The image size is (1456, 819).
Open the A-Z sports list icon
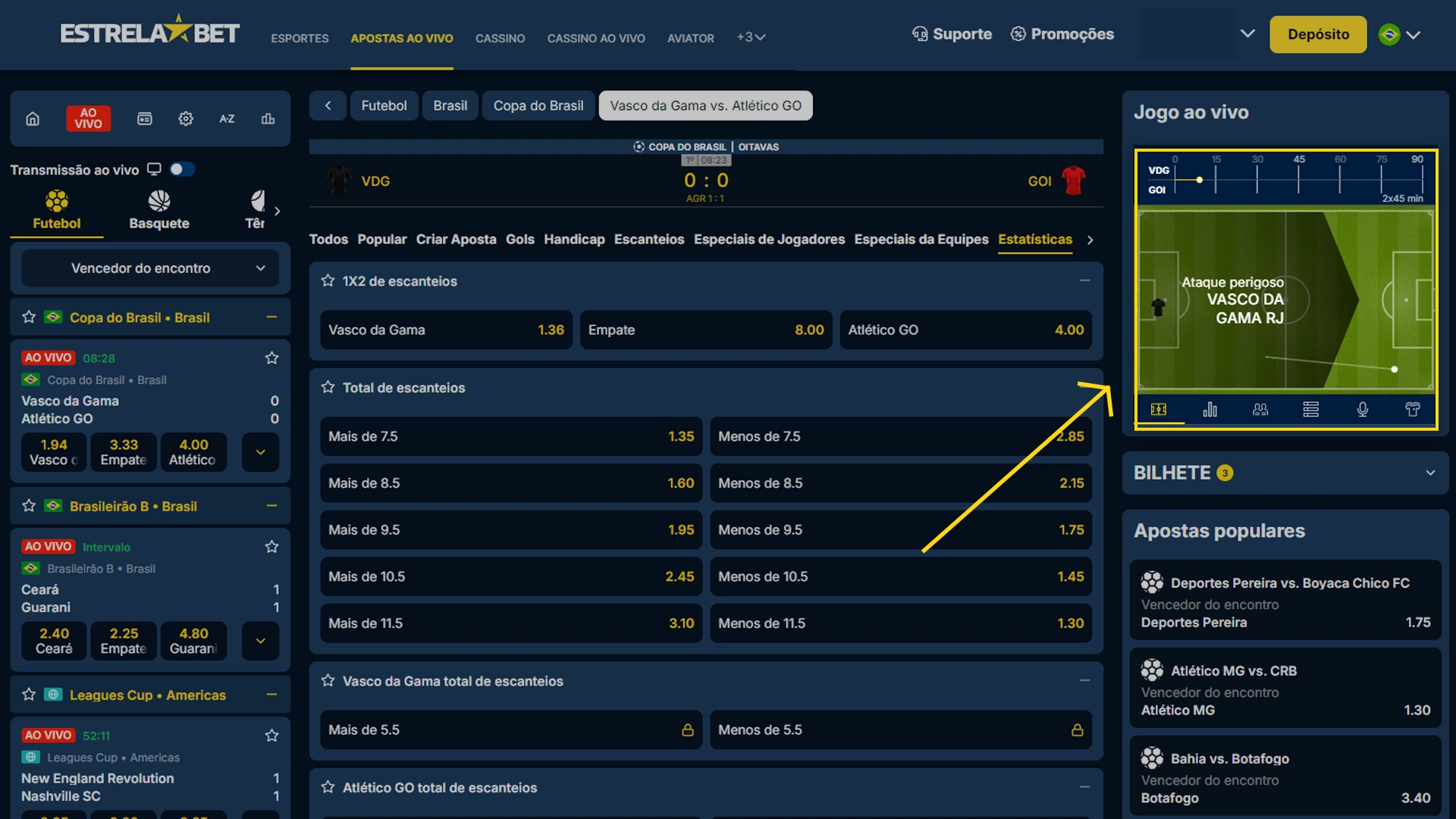pyautogui.click(x=227, y=119)
